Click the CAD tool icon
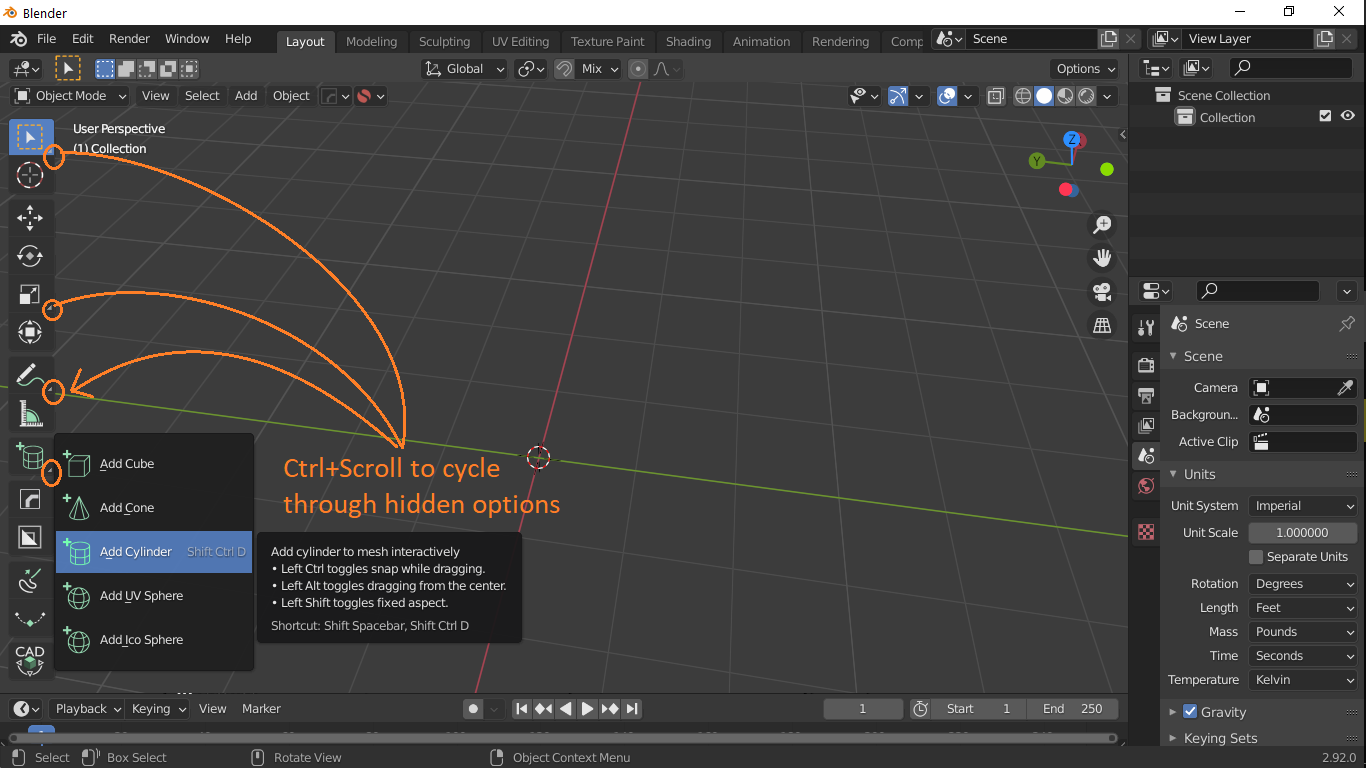This screenshot has height=768, width=1366. point(30,660)
